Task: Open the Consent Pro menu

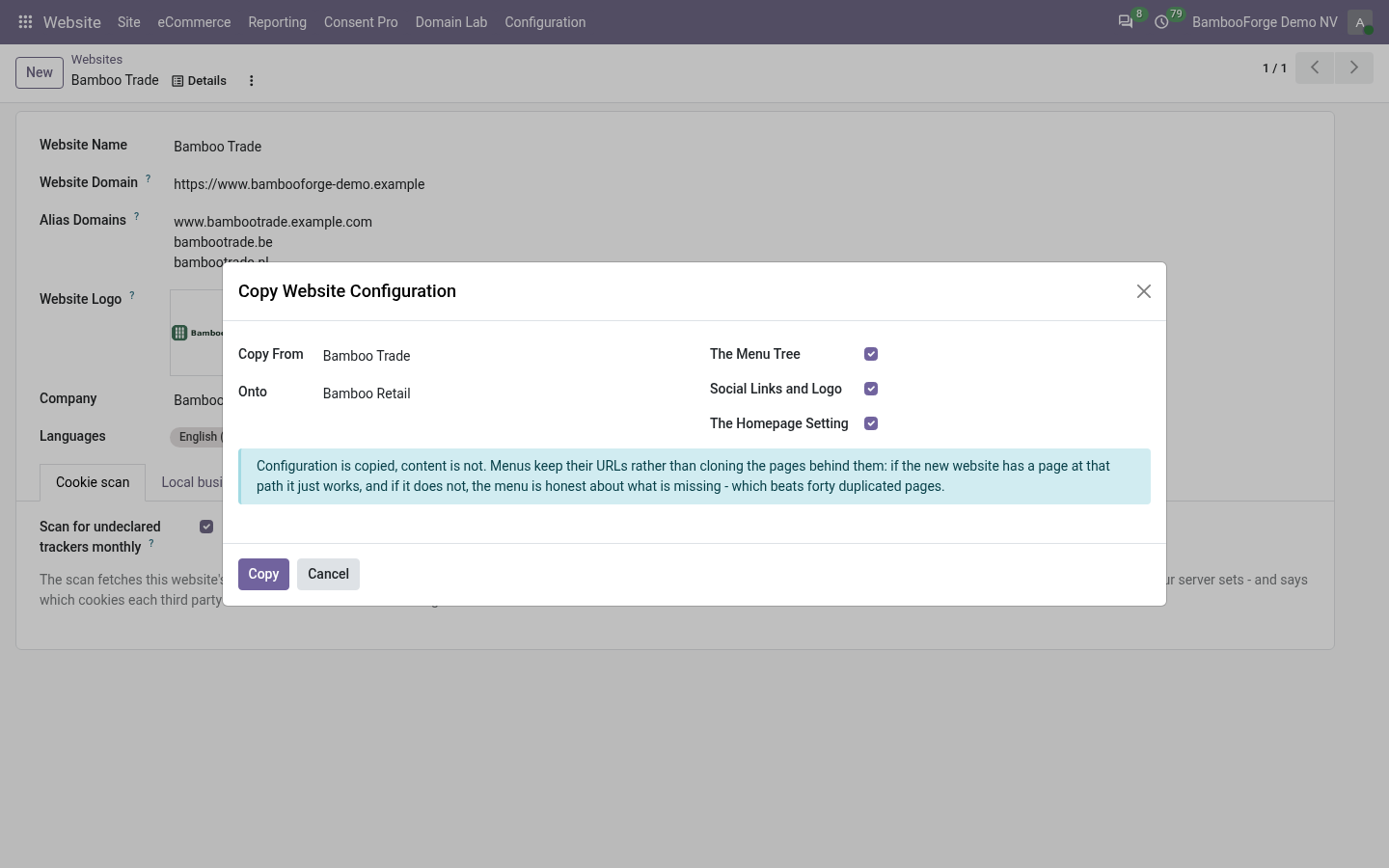Action: coord(361,22)
